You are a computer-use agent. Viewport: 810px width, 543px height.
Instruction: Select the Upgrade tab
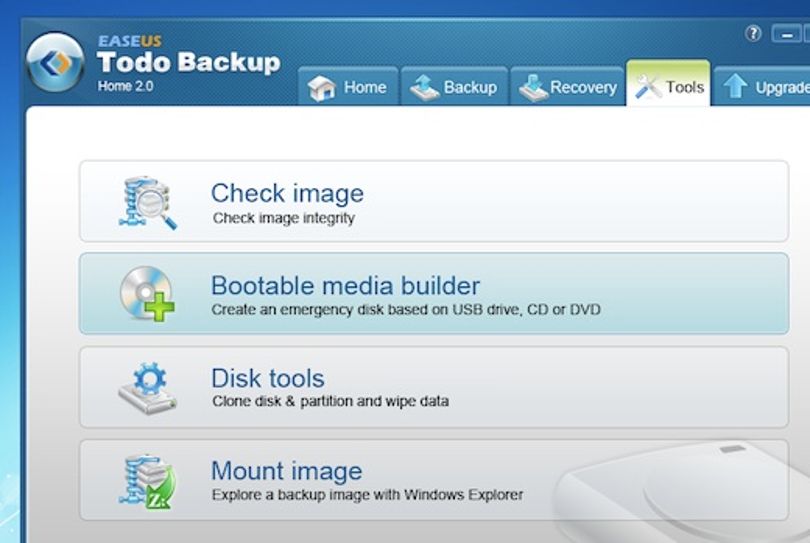click(762, 86)
